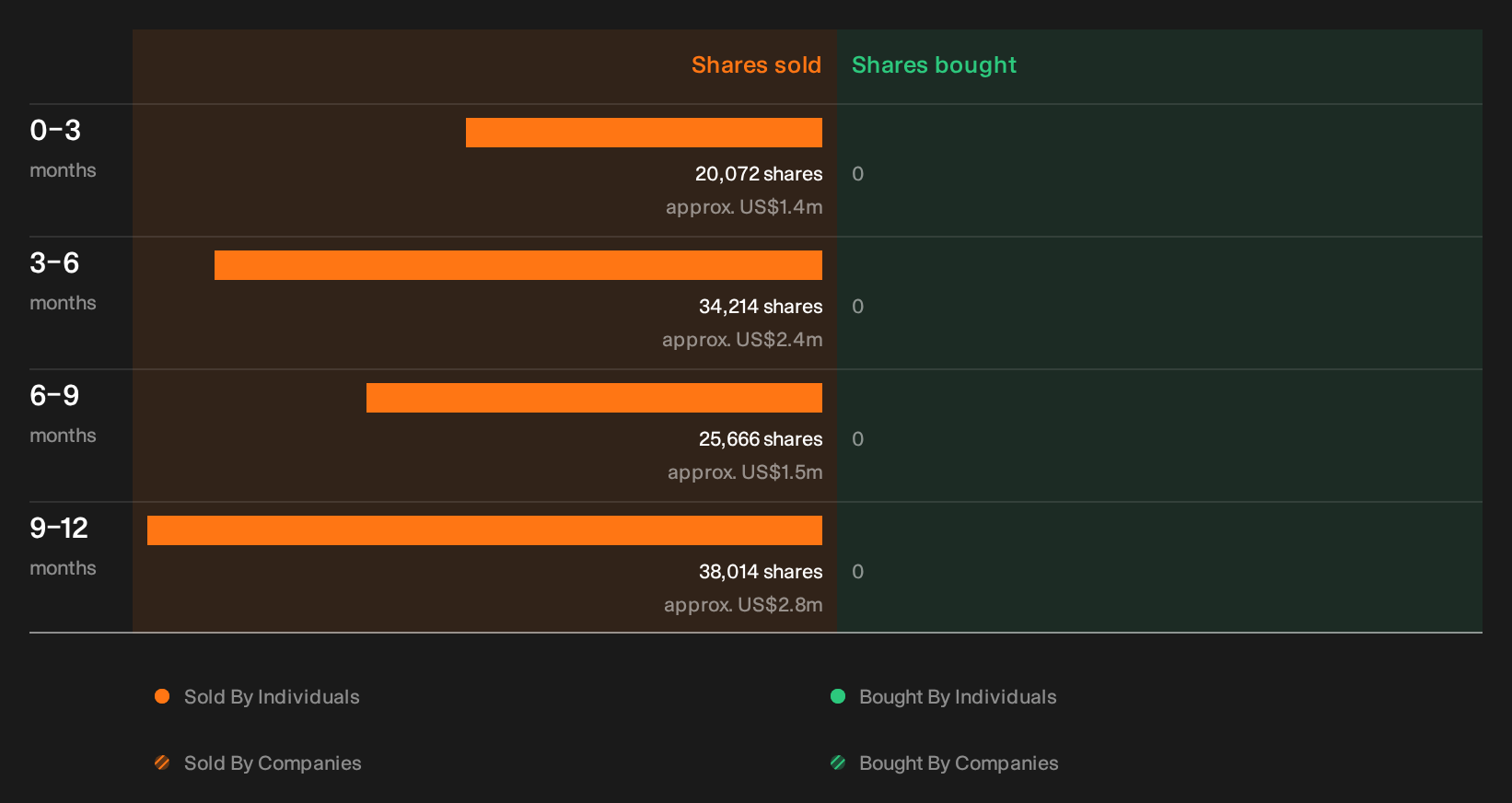Click the approx. US$1.5m amount

[745, 472]
